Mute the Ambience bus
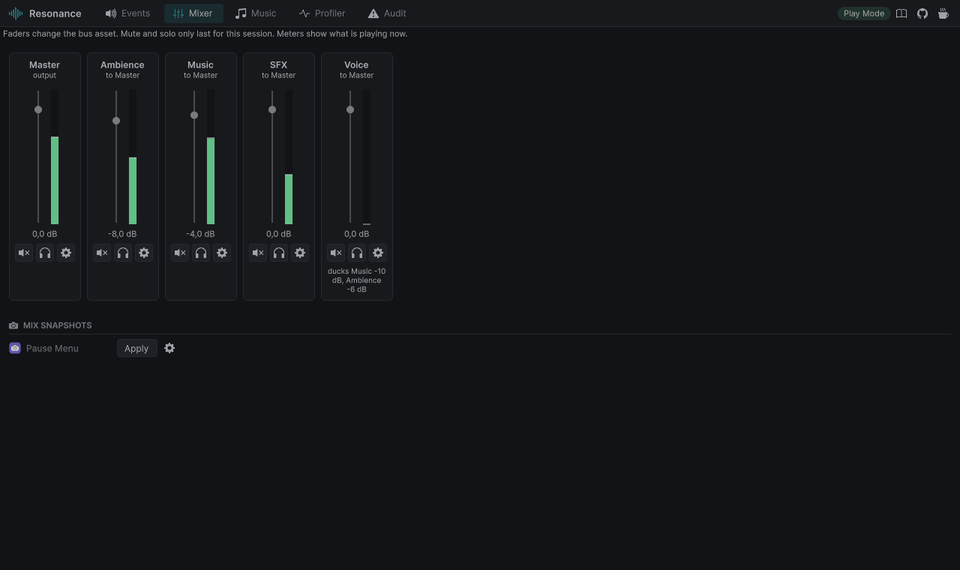 click(x=102, y=253)
